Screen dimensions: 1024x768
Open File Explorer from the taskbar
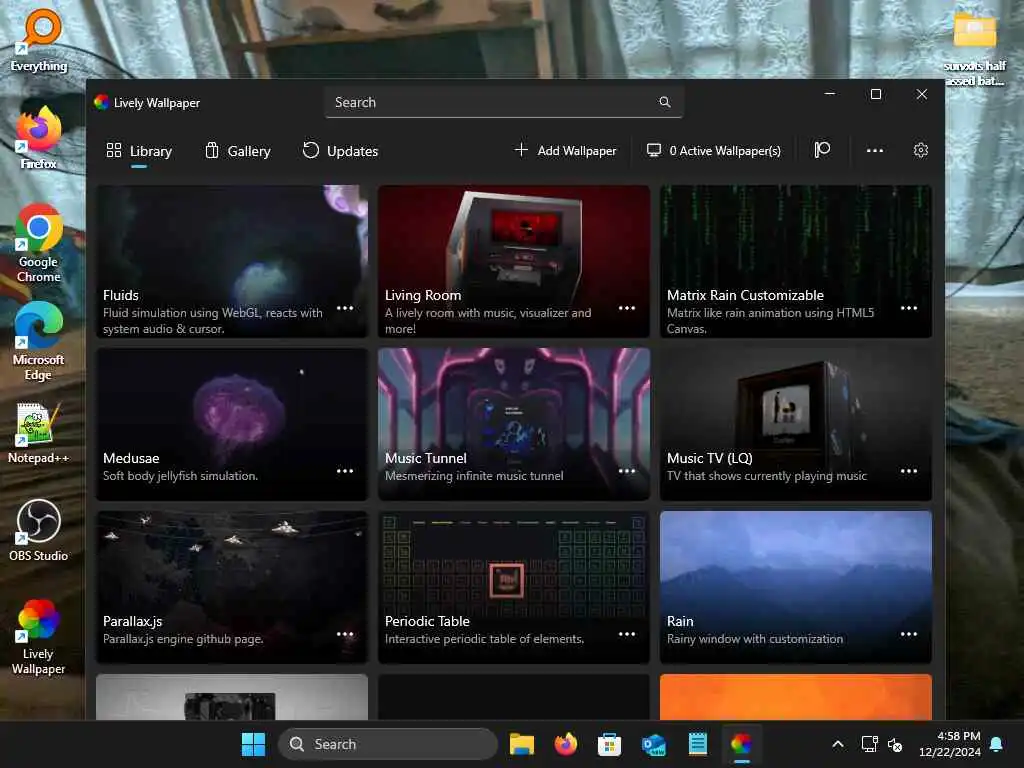pyautogui.click(x=522, y=744)
